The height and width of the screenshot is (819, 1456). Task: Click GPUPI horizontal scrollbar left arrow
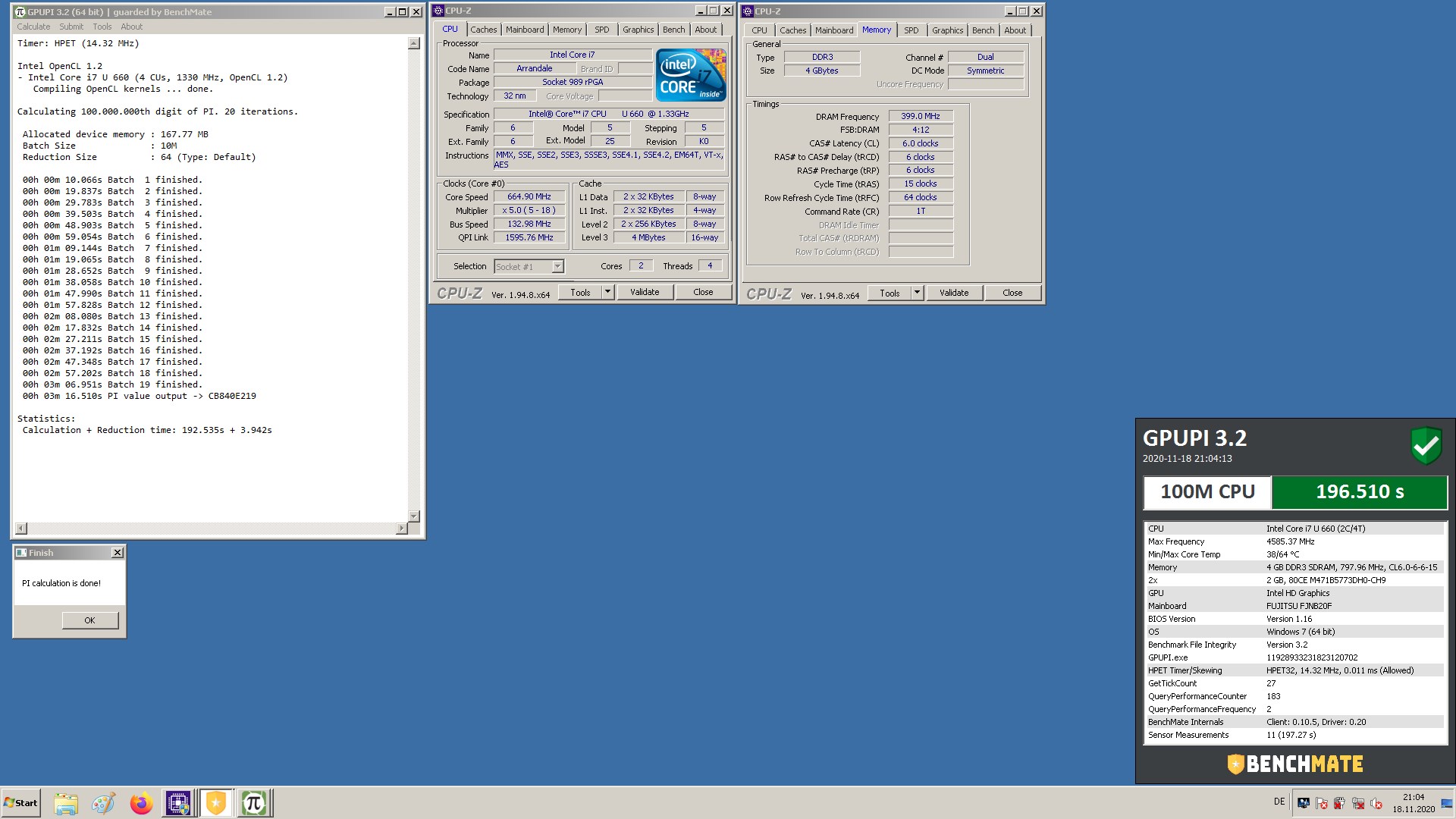tap(21, 529)
